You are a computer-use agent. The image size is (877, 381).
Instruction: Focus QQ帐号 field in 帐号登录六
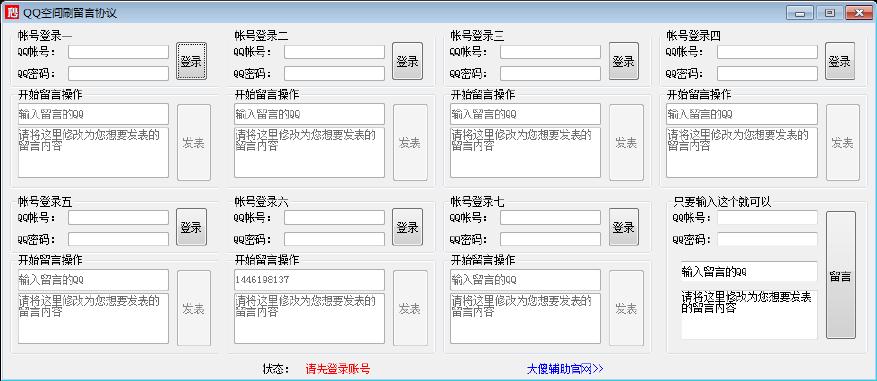pyautogui.click(x=334, y=218)
